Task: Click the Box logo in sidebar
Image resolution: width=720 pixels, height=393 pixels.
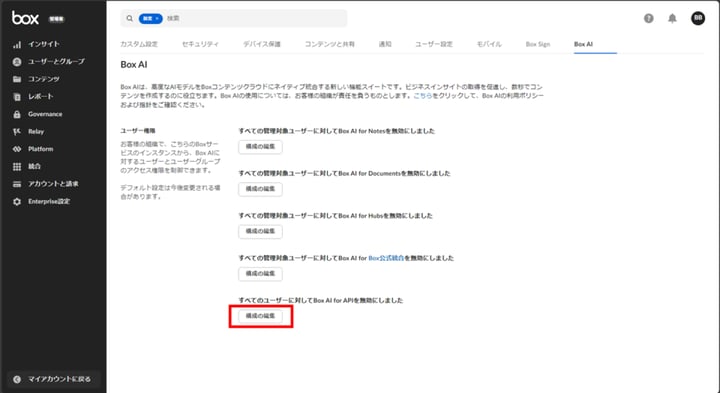Action: (x=25, y=18)
